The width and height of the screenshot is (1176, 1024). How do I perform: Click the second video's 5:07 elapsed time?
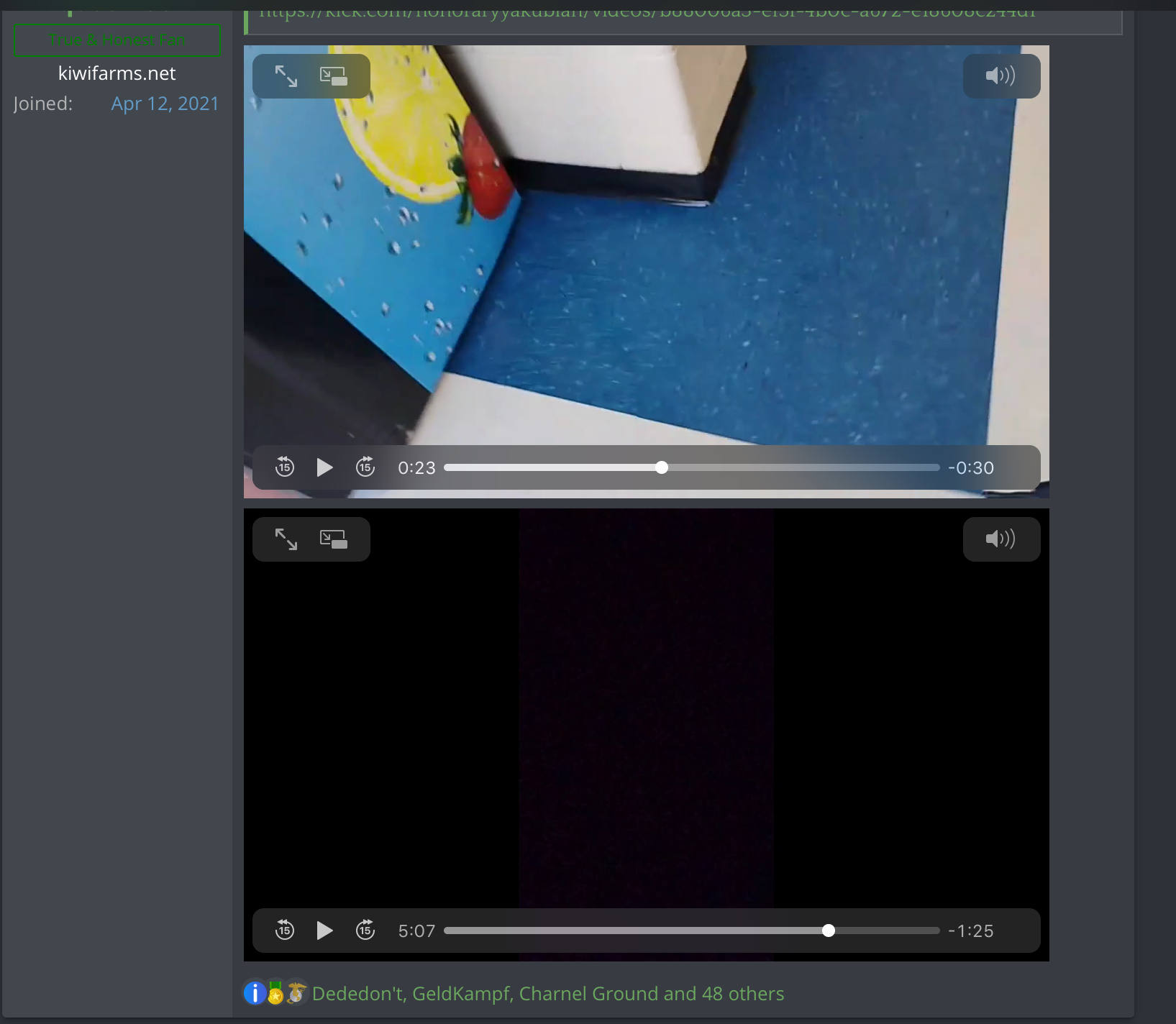coord(417,931)
